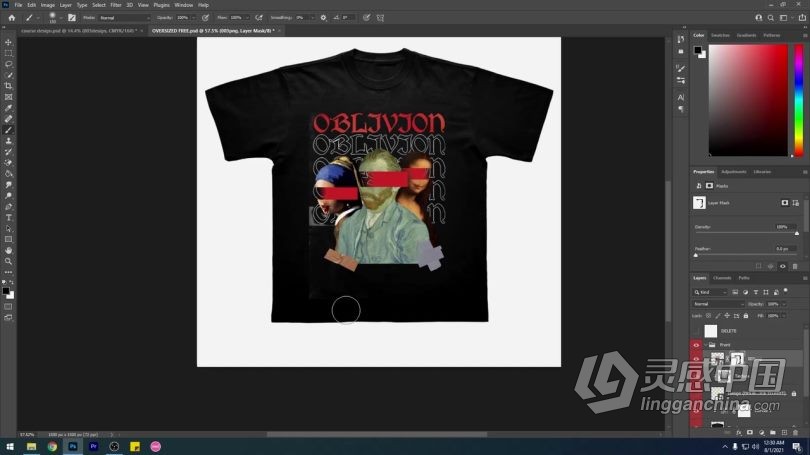810x455 pixels.
Task: Click the add layer style fx icon
Action: pyautogui.click(x=739, y=432)
